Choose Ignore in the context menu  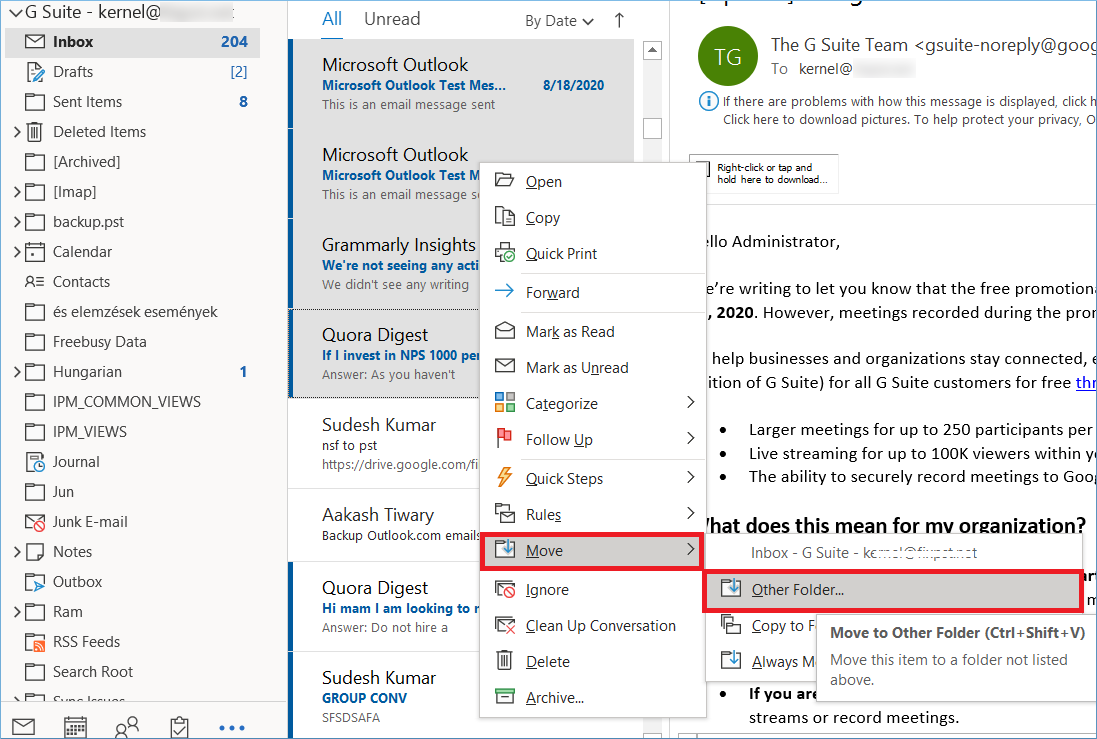[x=593, y=590]
